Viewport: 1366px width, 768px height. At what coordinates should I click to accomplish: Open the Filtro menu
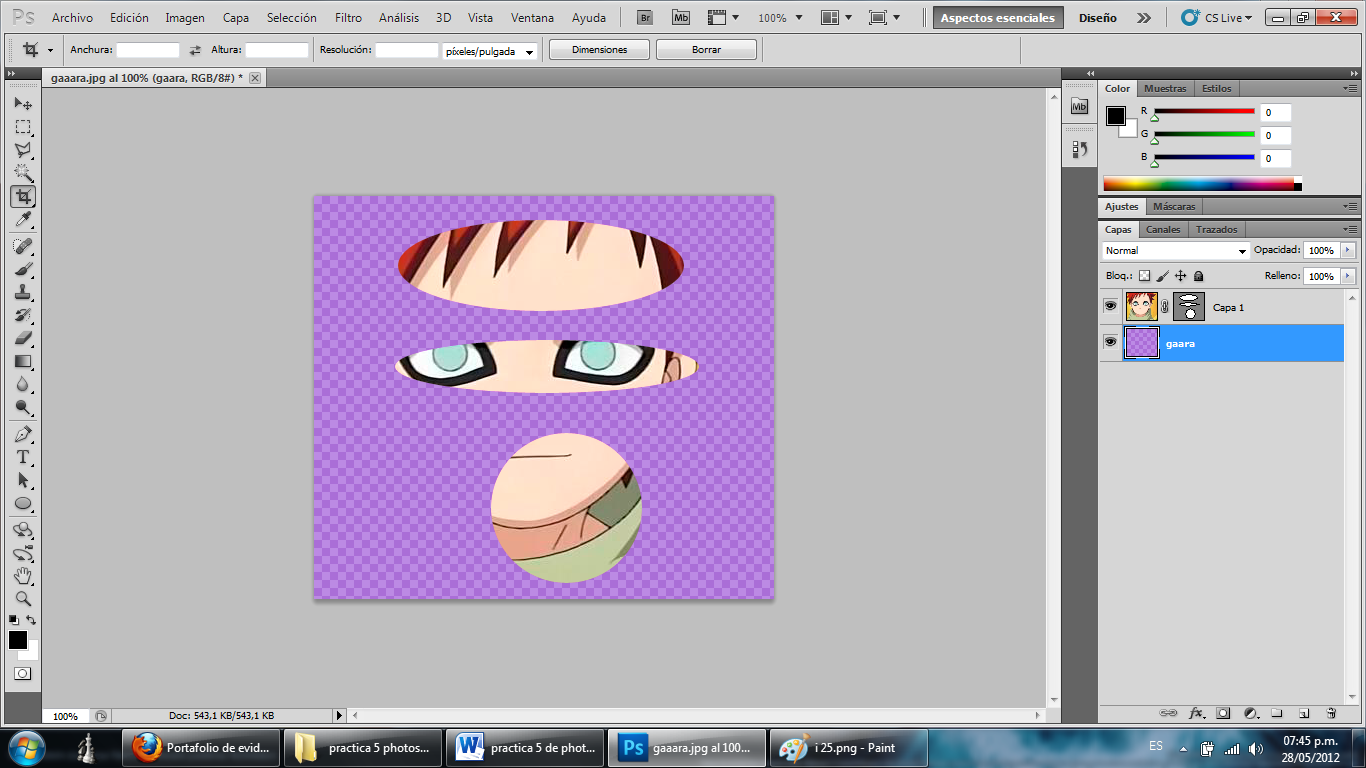[348, 18]
